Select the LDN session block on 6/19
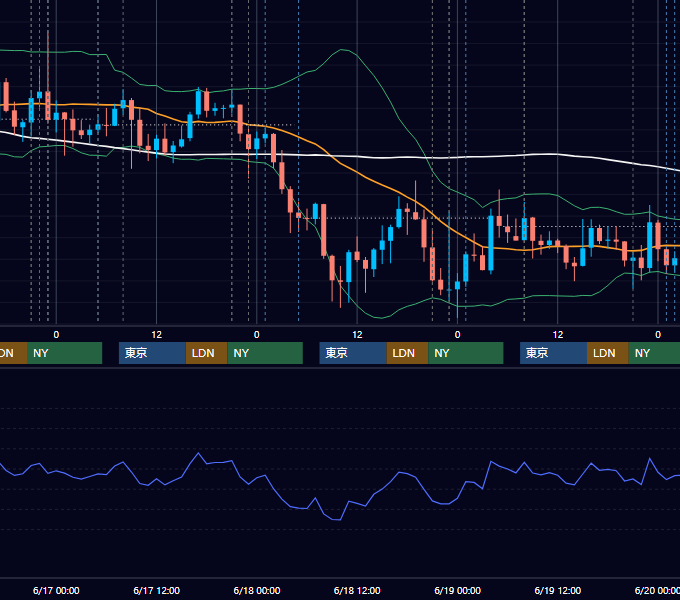The image size is (680, 600). pyautogui.click(x=608, y=353)
